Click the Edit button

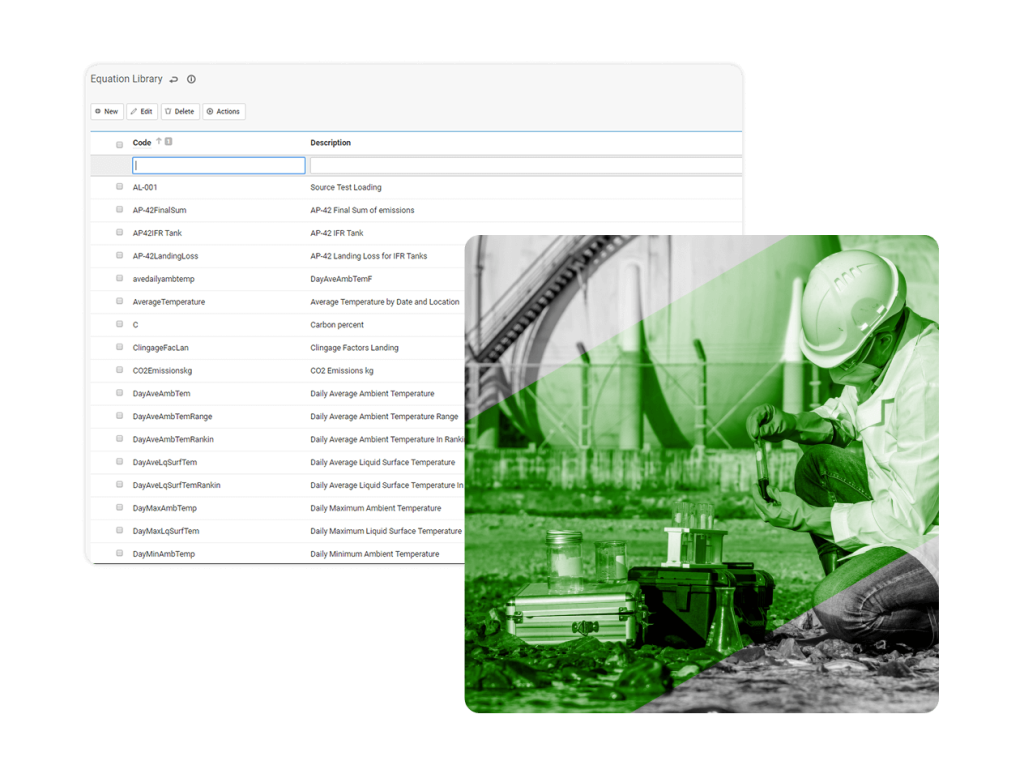(x=141, y=112)
